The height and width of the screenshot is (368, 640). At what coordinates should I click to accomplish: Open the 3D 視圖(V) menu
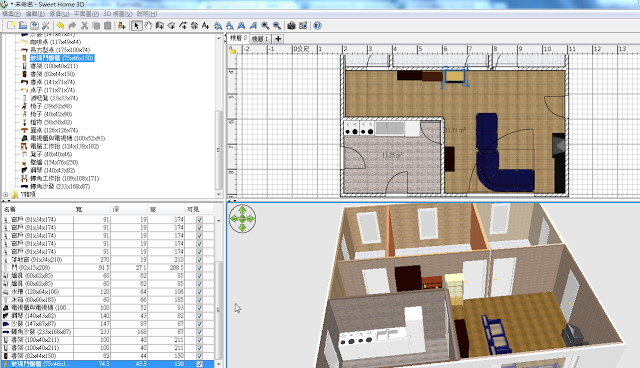point(118,14)
